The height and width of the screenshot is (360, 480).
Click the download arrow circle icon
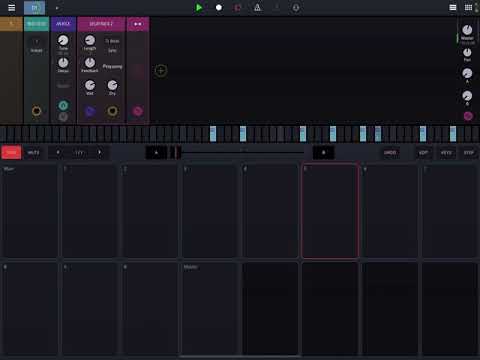(x=296, y=7)
